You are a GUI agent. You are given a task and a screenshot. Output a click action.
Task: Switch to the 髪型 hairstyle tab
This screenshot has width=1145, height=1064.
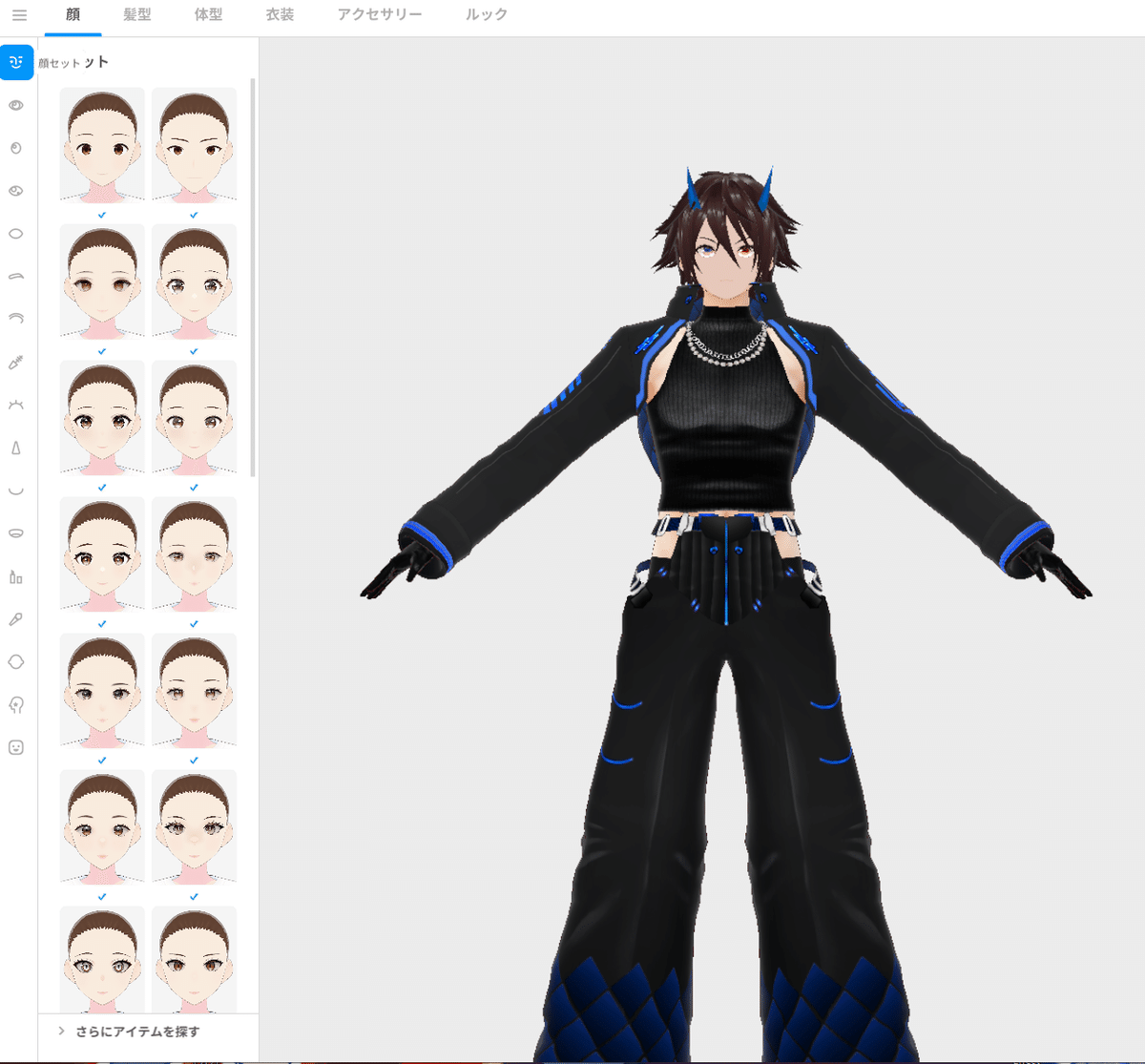click(x=139, y=14)
